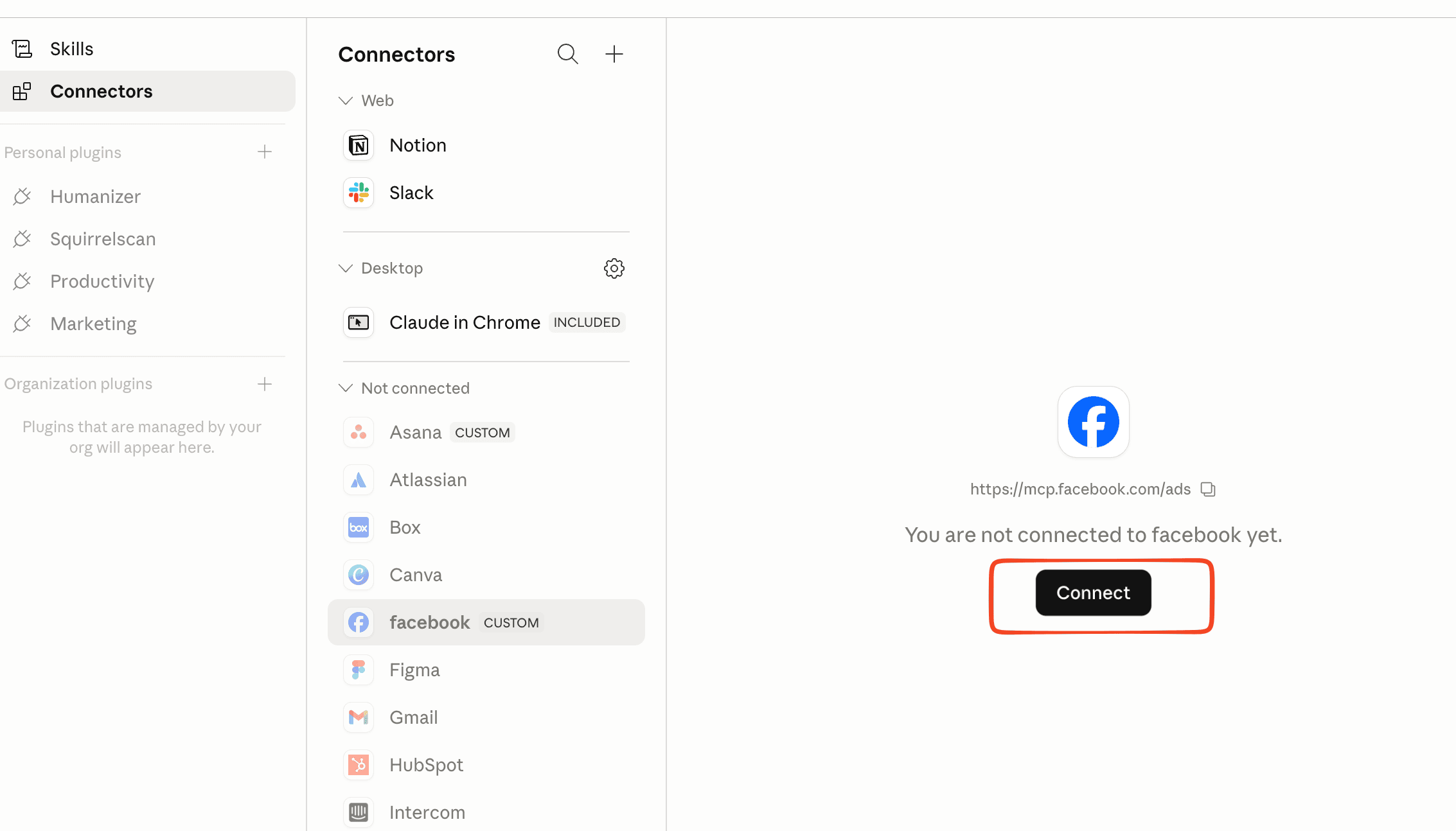Select the HubSpot connector
Screen dimensions: 1456x831
pyautogui.click(x=486, y=765)
